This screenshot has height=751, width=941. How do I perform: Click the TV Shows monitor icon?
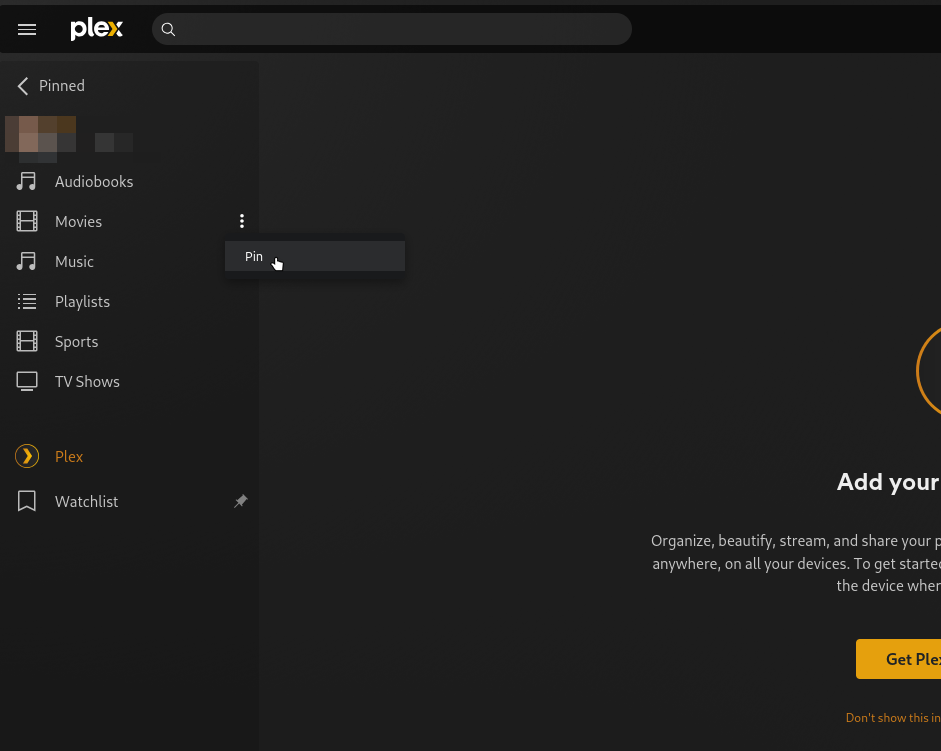click(27, 381)
